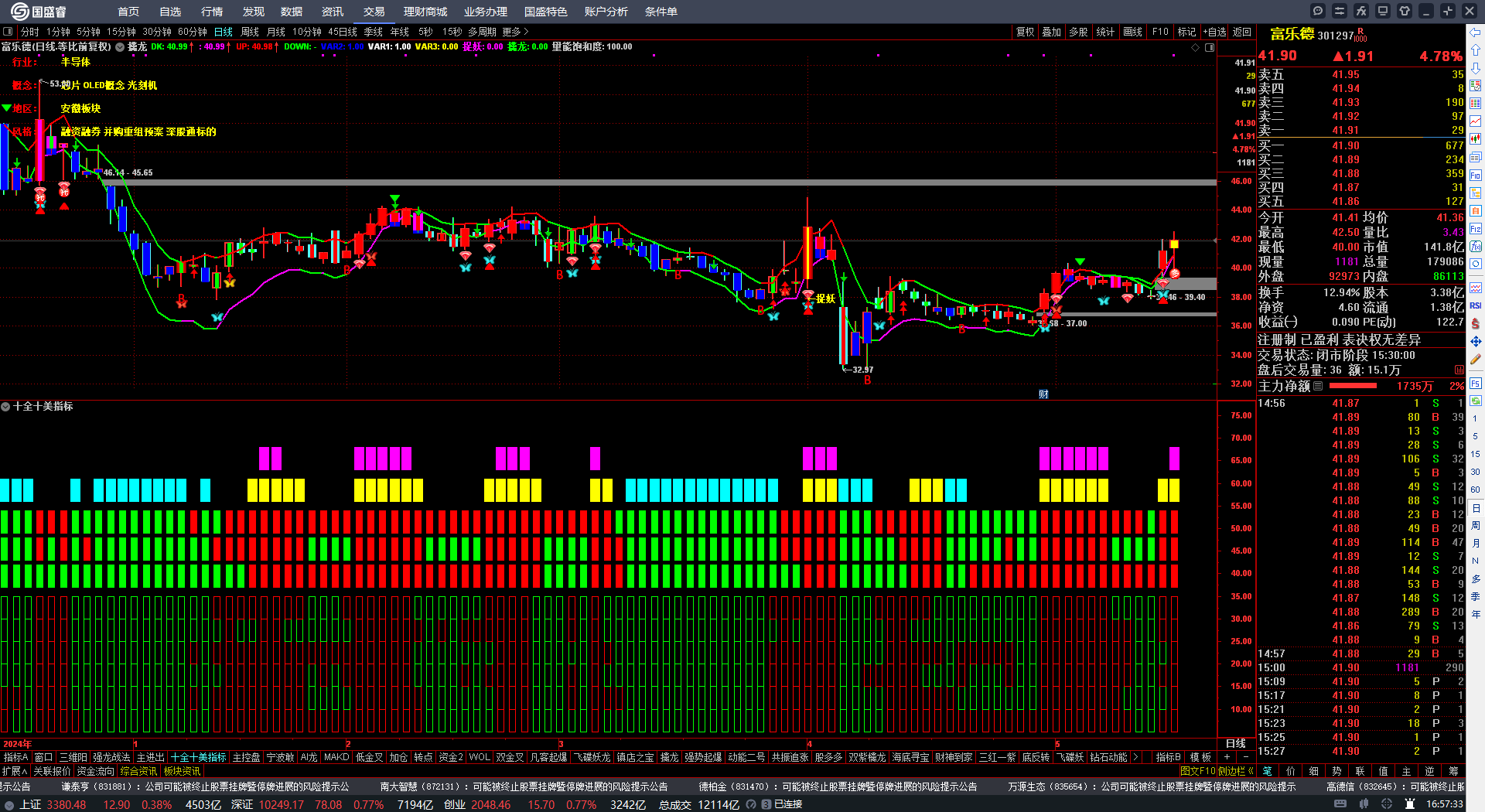Click the keyboard icon in status bar
The image size is (1485, 812).
point(1340,804)
